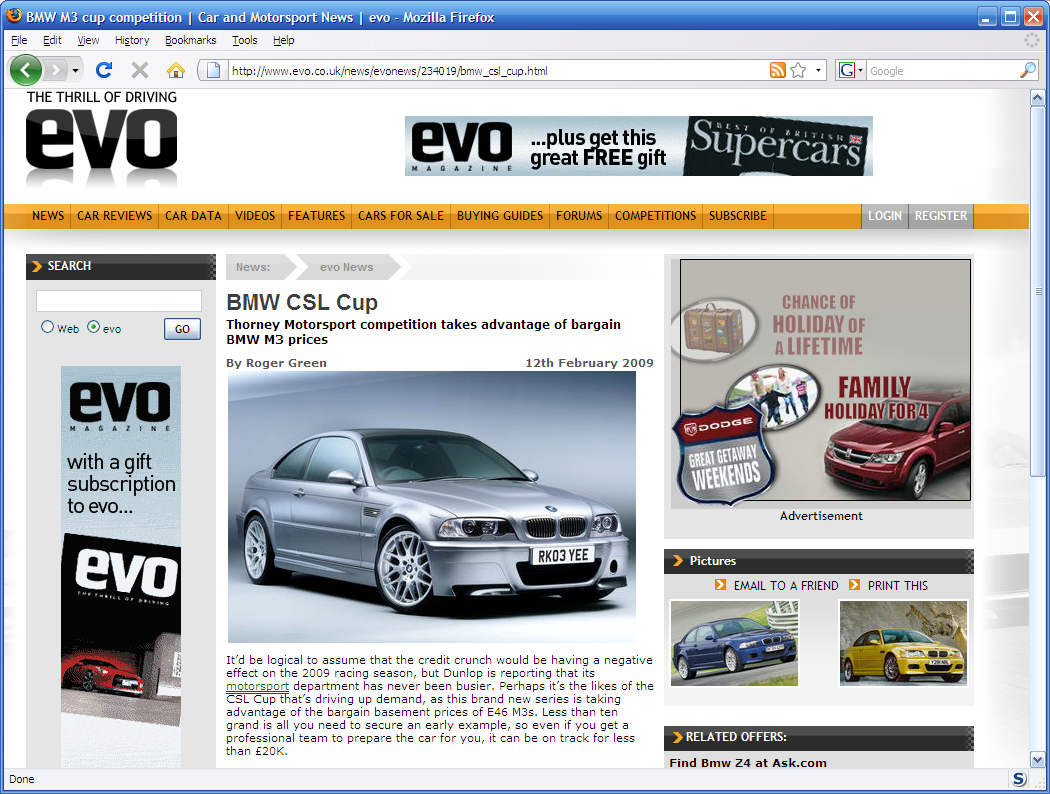
Task: Reload the current page
Action: [104, 70]
